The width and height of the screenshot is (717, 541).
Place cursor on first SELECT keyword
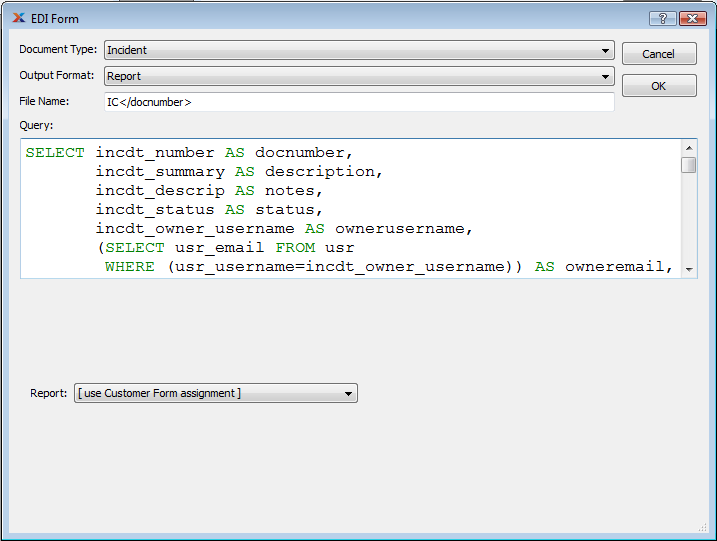pos(55,153)
